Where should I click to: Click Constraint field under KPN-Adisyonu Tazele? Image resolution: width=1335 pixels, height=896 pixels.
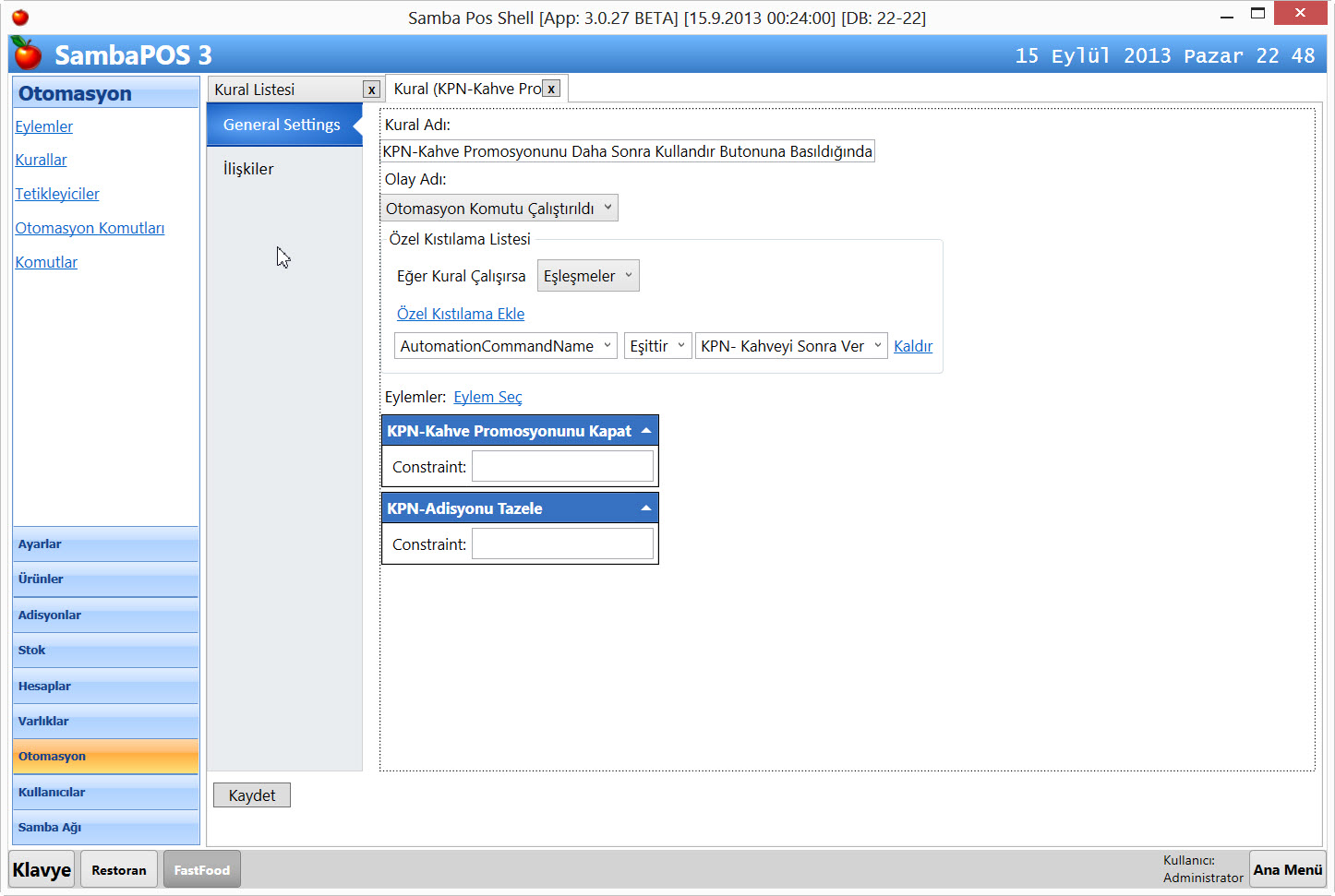[562, 544]
